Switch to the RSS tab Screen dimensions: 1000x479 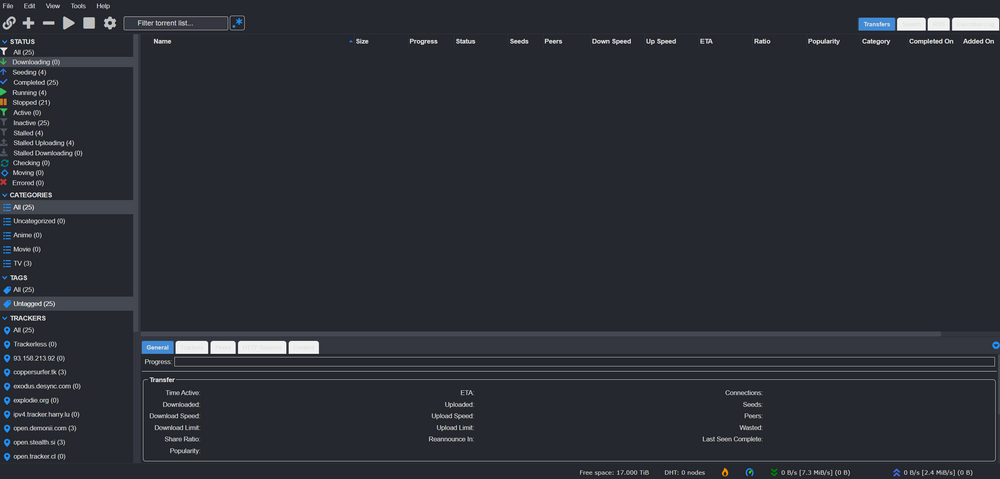point(938,24)
